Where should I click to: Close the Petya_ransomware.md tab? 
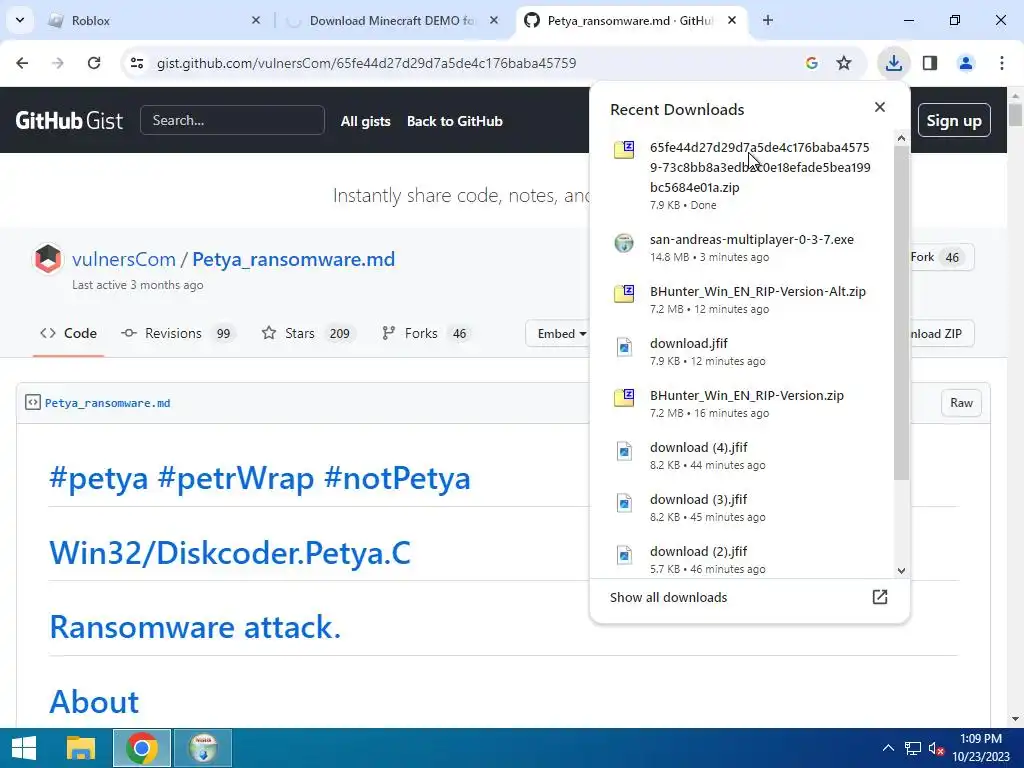(732, 20)
